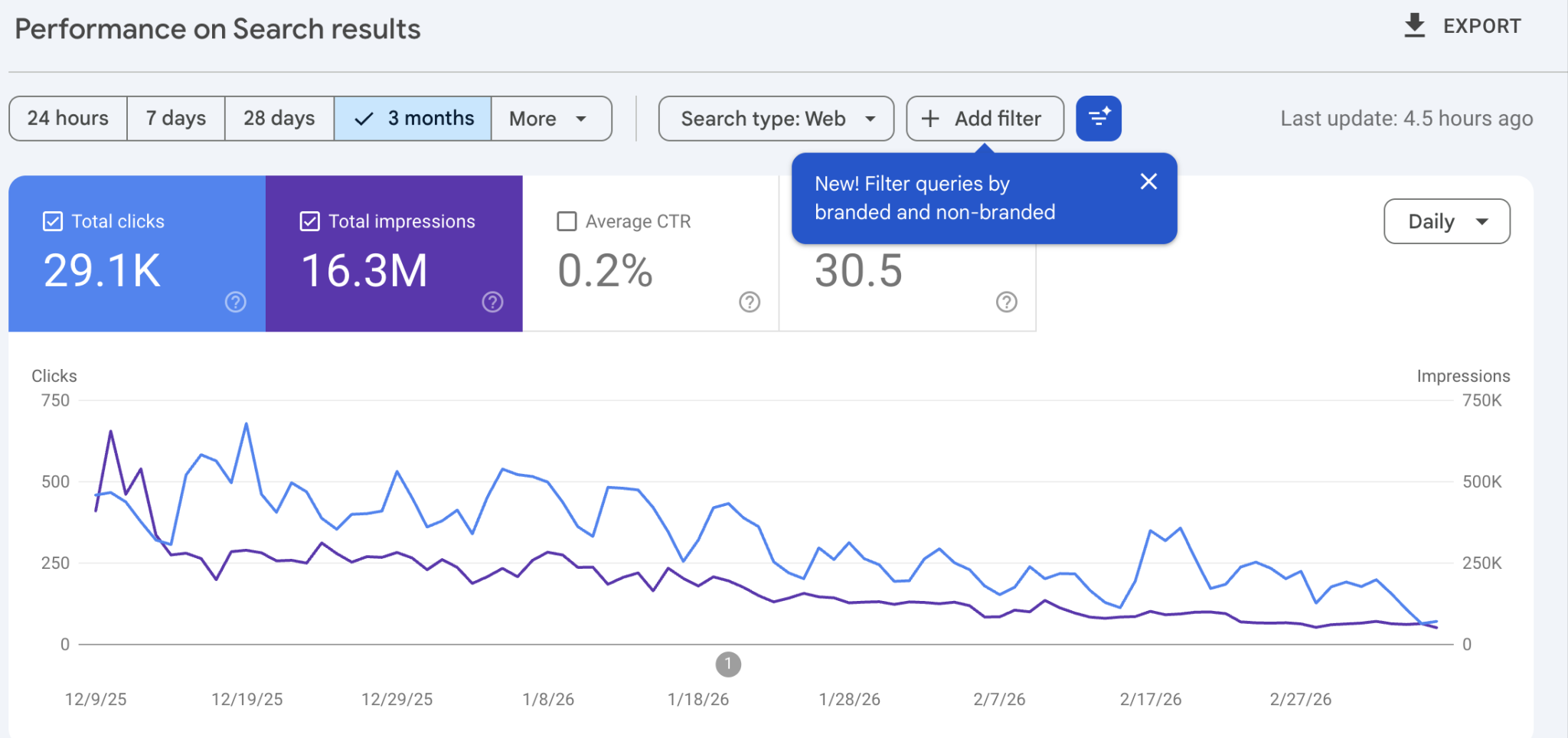Enable the Average CTR checkbox
The height and width of the screenshot is (738, 1568).
click(x=567, y=221)
